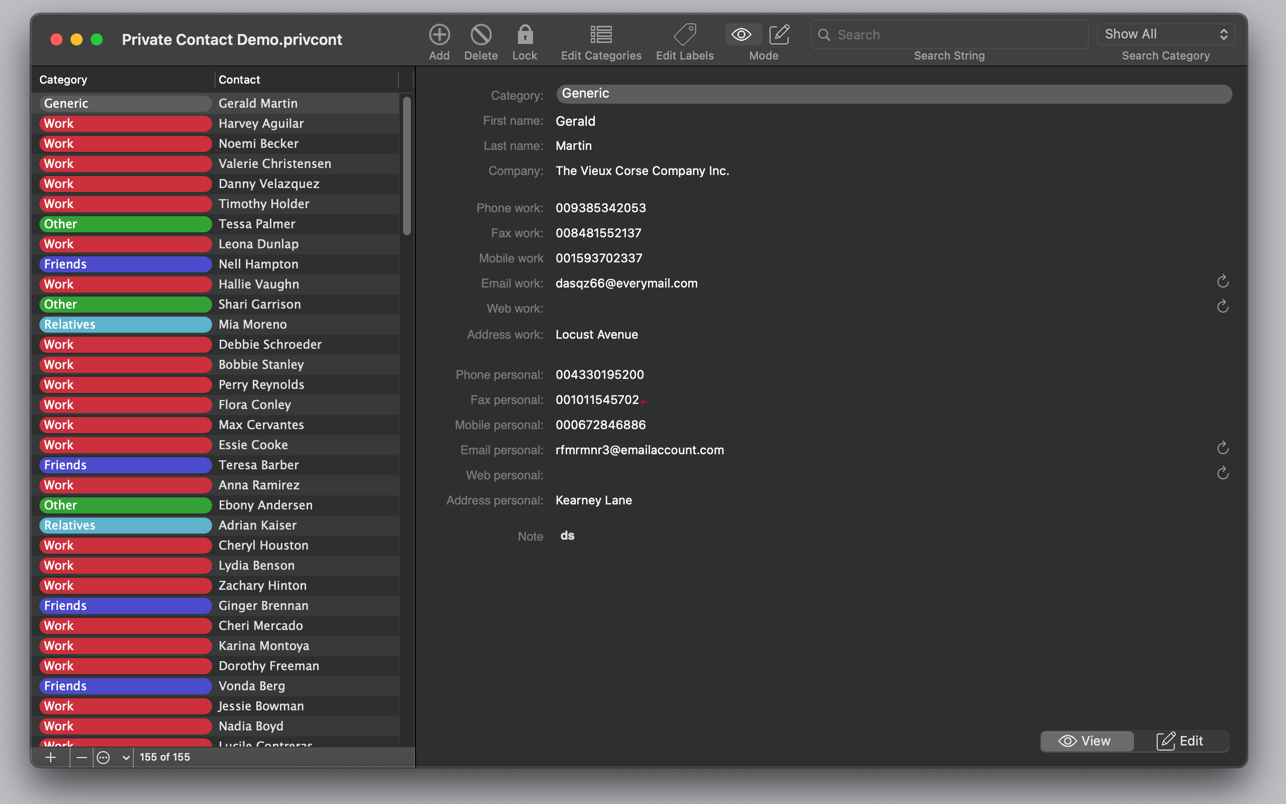Click the refresh icon next to Email personal
Viewport: 1286px width, 804px height.
tap(1222, 449)
